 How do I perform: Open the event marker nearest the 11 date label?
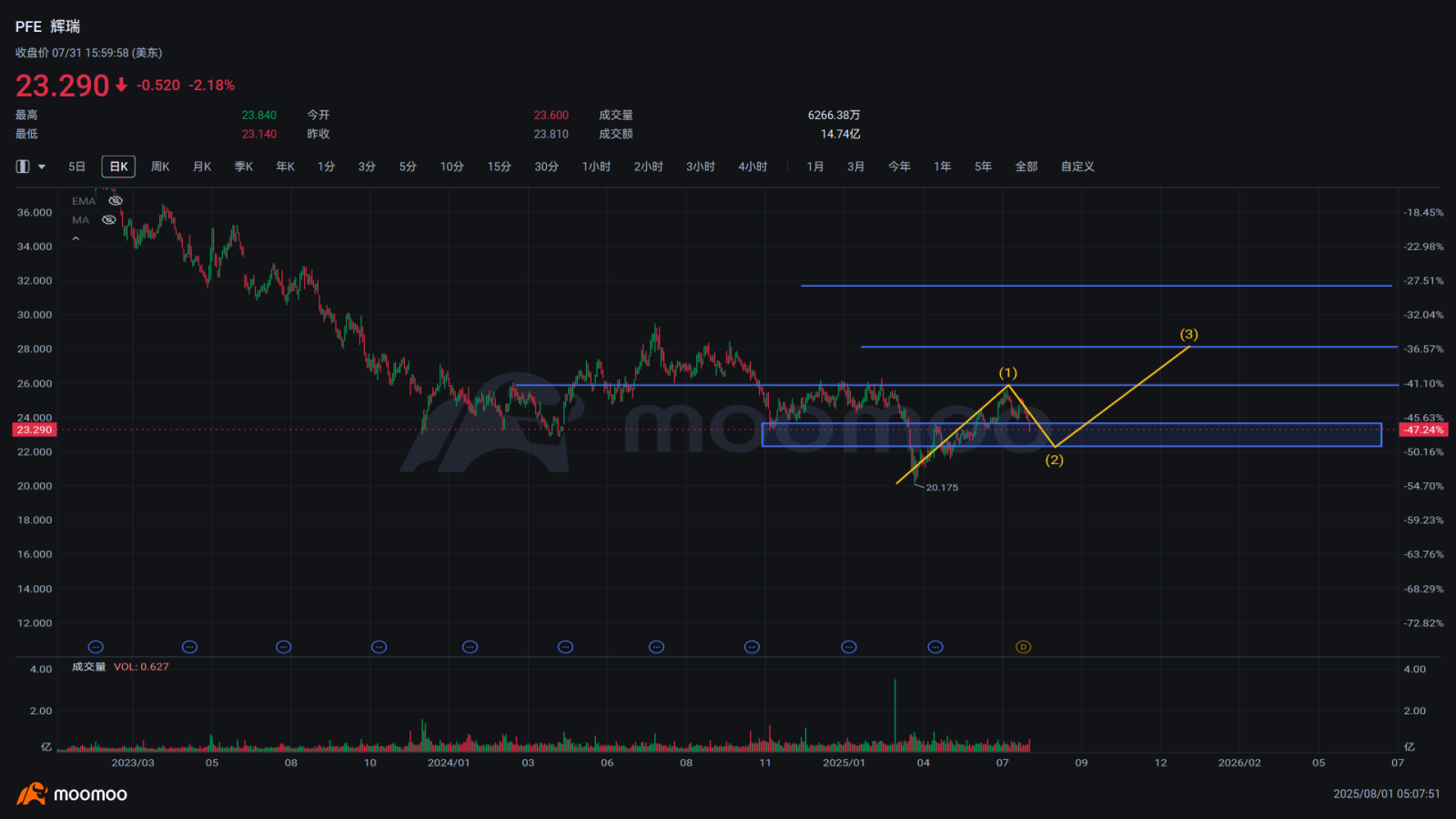click(752, 647)
